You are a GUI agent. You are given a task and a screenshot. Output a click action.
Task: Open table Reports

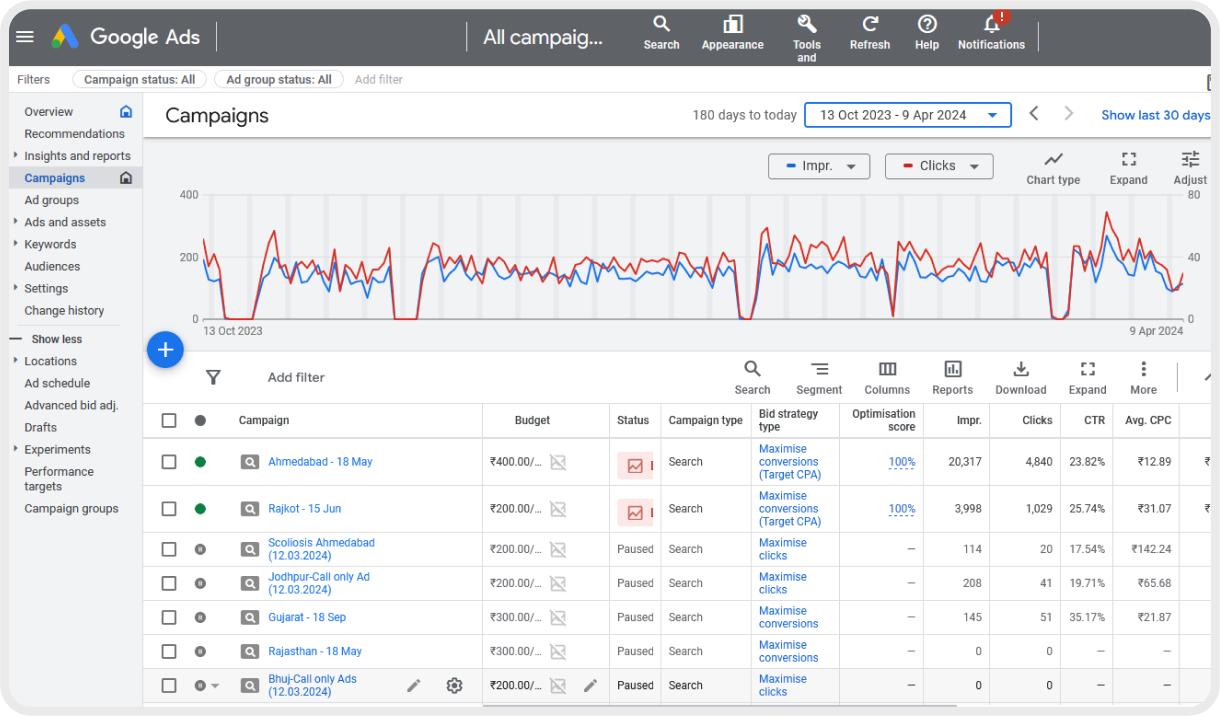pyautogui.click(x=953, y=378)
